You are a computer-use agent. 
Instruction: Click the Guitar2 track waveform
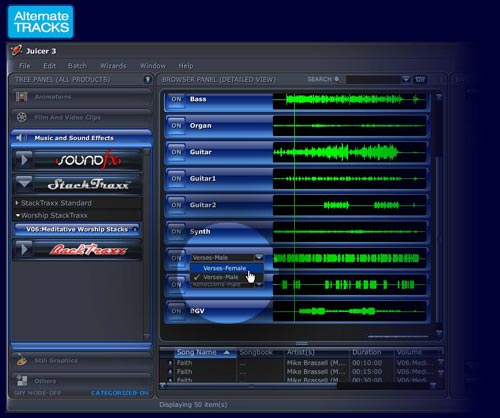click(x=349, y=205)
